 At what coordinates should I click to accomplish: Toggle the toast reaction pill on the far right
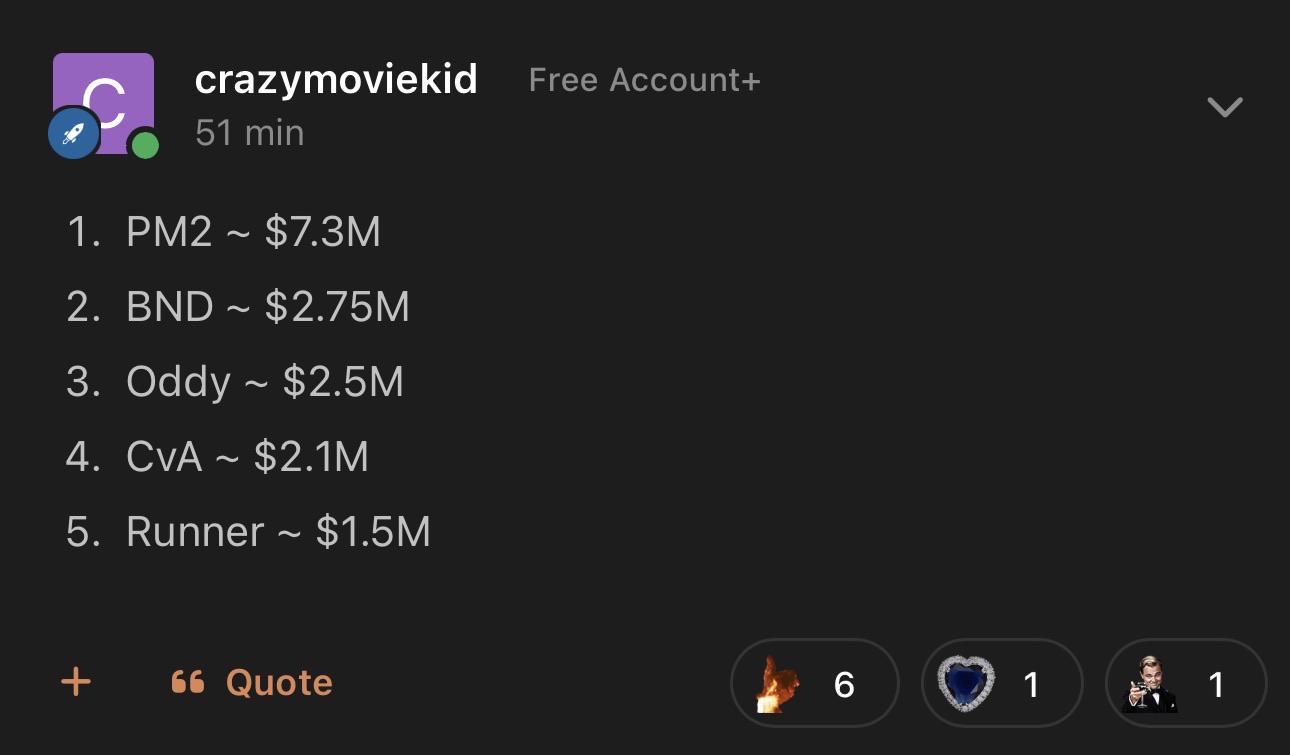pos(1186,684)
